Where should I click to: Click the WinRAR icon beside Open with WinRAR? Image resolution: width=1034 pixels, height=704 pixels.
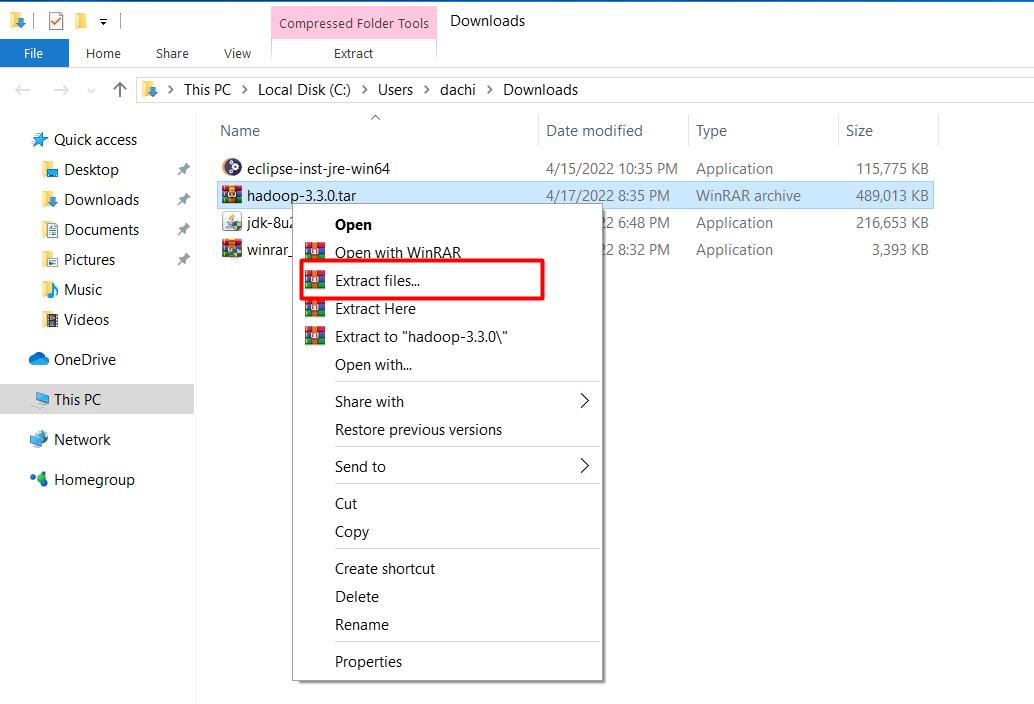click(x=315, y=253)
